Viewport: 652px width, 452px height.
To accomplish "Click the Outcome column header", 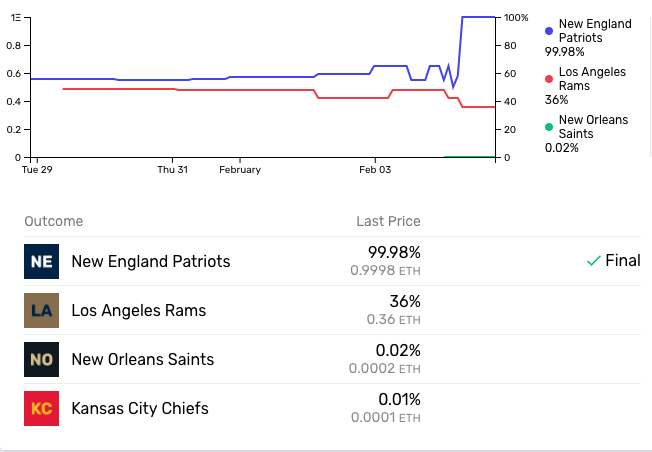I will pos(54,221).
